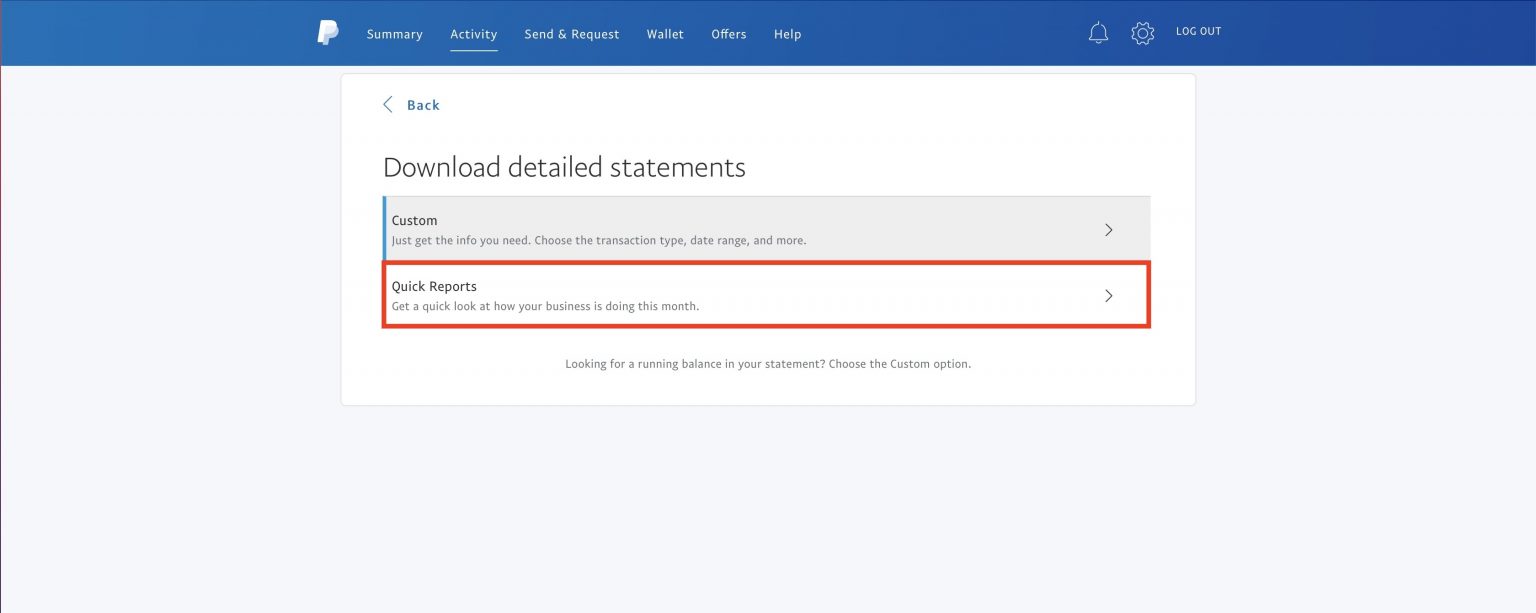Image resolution: width=1536 pixels, height=613 pixels.
Task: Open the Send & Request page
Action: click(571, 34)
